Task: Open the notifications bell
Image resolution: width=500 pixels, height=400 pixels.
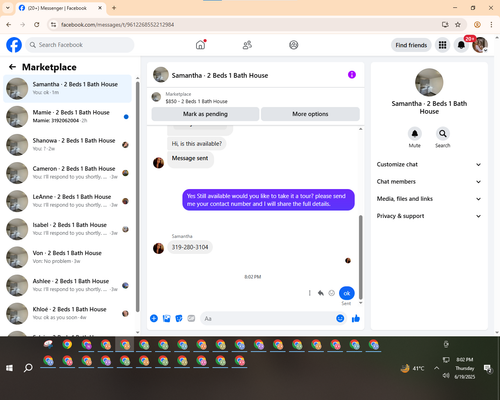Action: pyautogui.click(x=461, y=45)
